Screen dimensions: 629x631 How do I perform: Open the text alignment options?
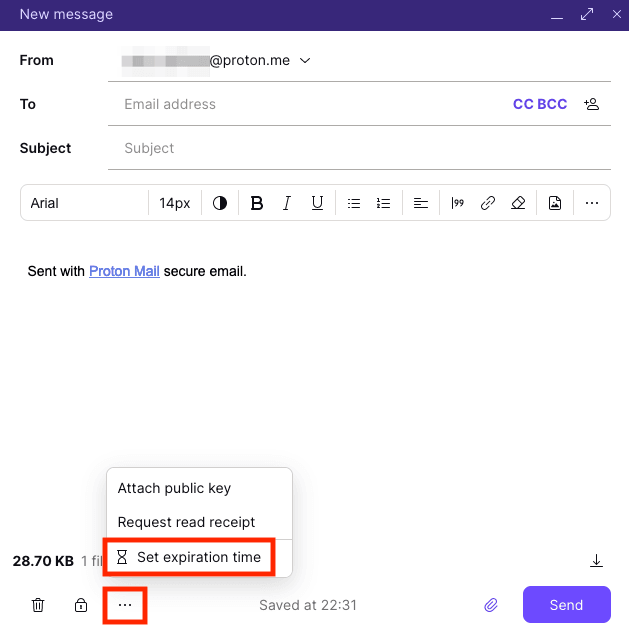pyautogui.click(x=421, y=203)
